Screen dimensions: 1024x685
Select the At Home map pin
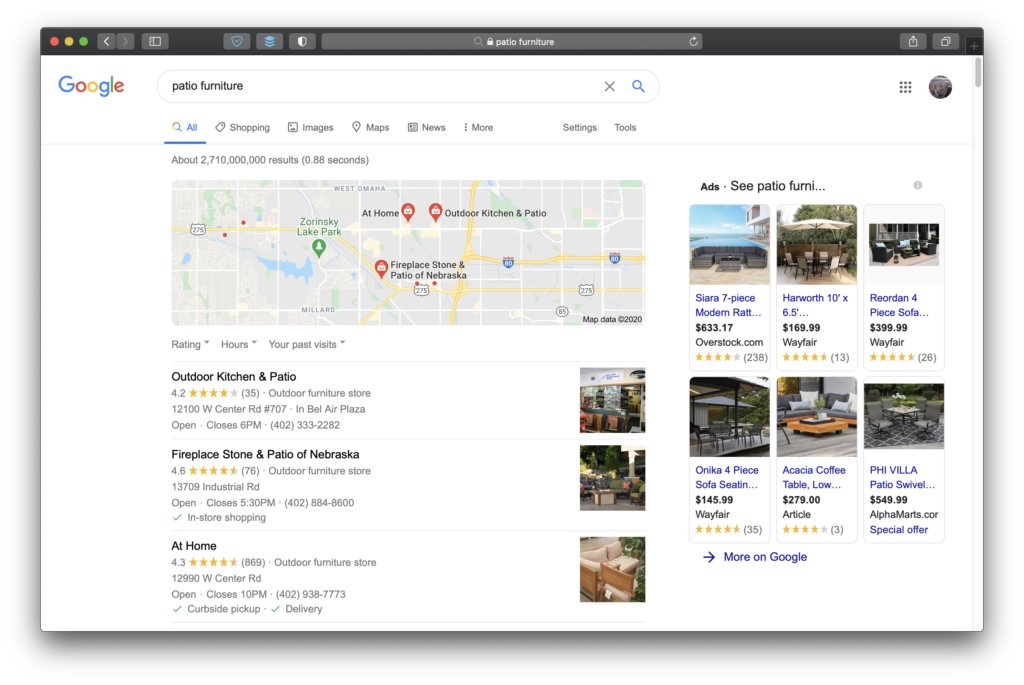[x=408, y=211]
